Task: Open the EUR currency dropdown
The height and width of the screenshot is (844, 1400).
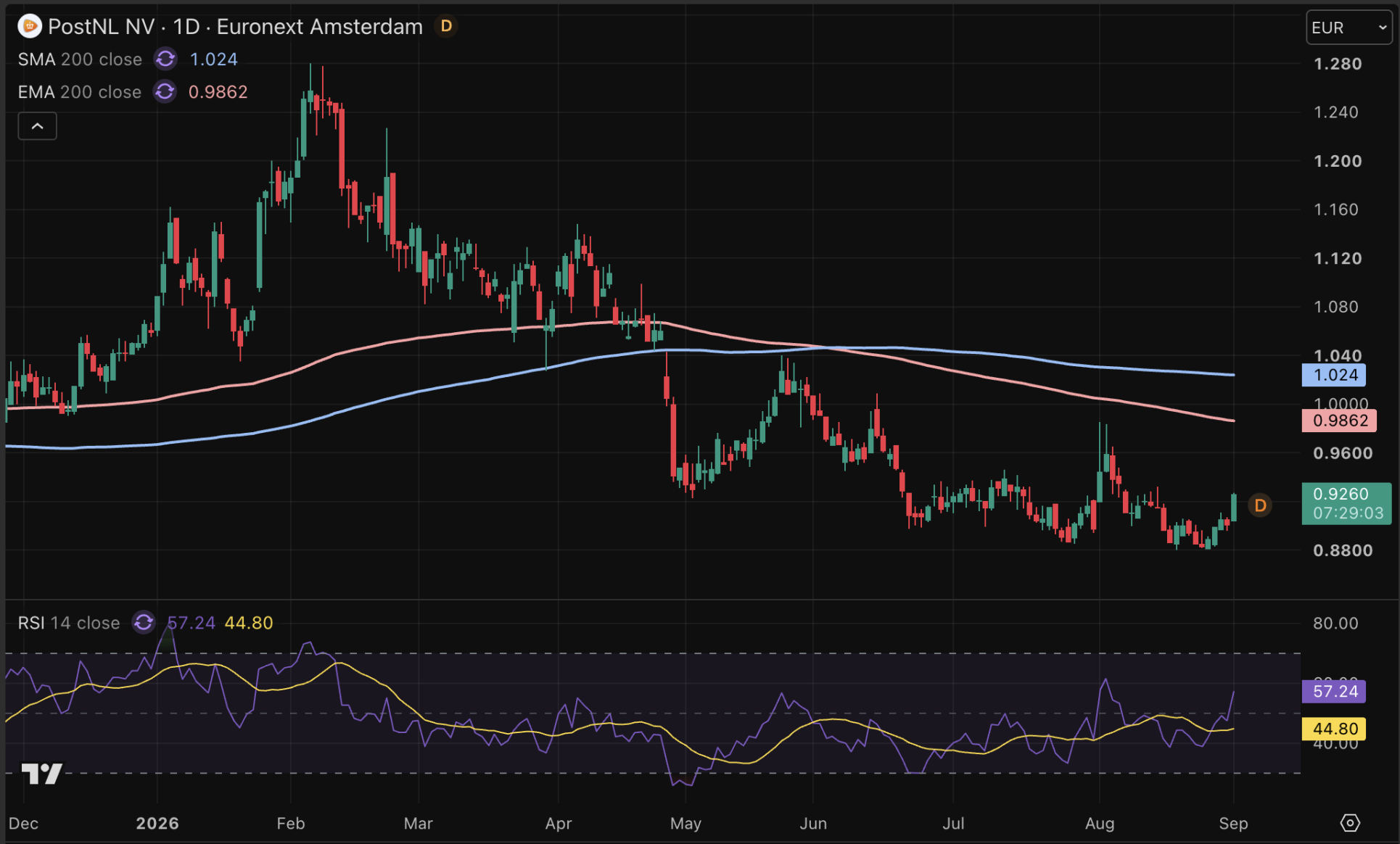Action: [x=1349, y=28]
